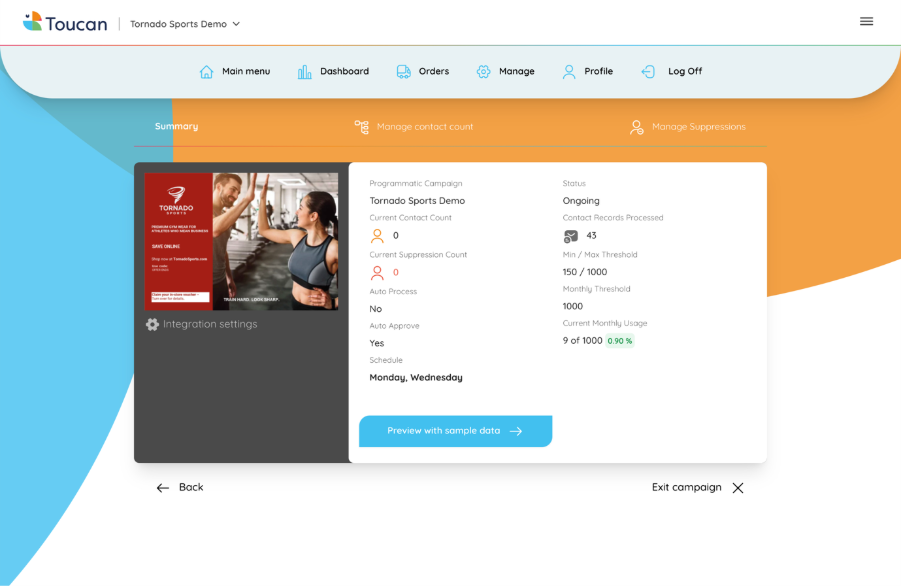Screen dimensions: 901x586
Task: Open the hamburger menu icon
Action: click(866, 21)
